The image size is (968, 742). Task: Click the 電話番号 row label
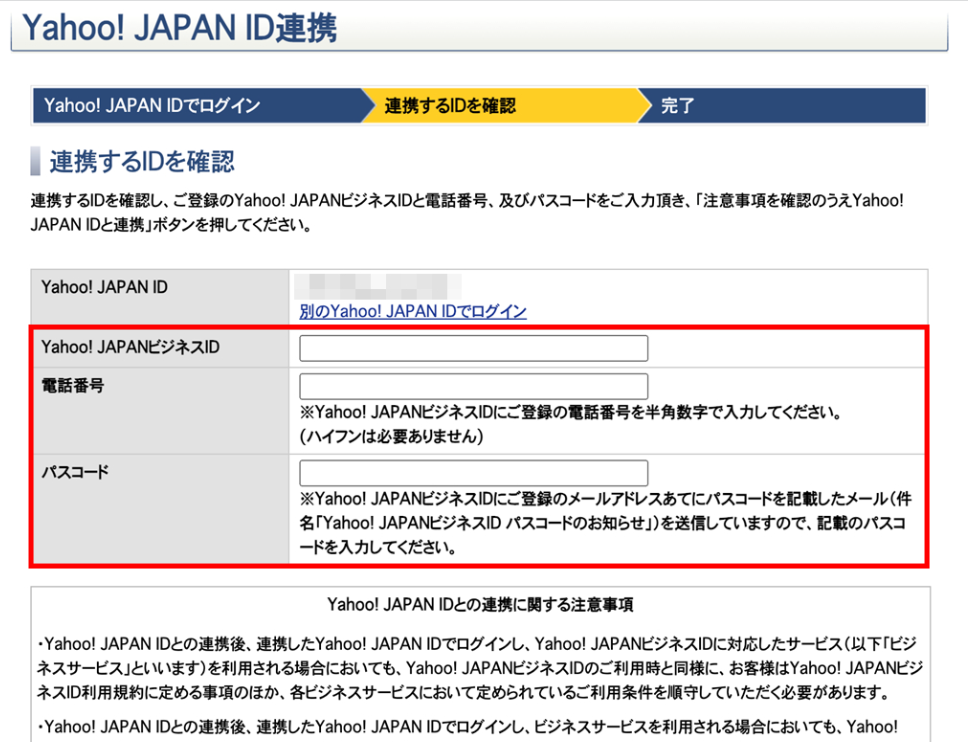[73, 386]
